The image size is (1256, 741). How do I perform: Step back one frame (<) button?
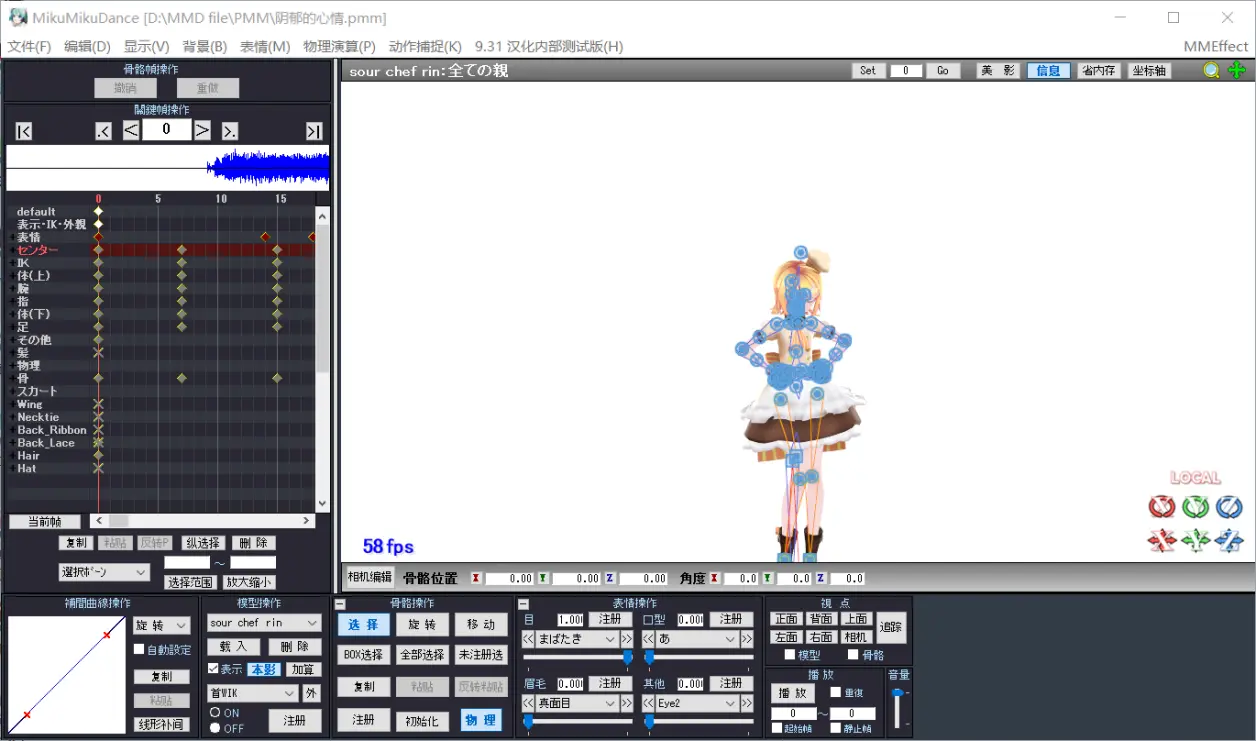pyautogui.click(x=131, y=130)
